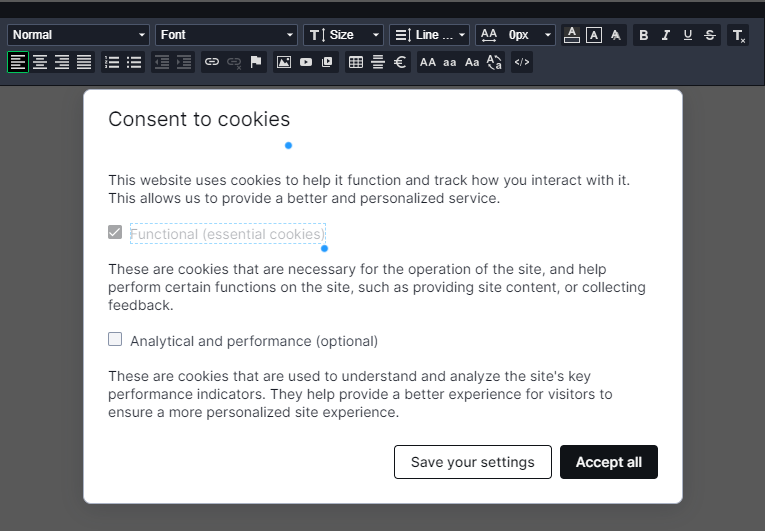The width and height of the screenshot is (765, 531).
Task: Click the Bold formatting icon
Action: [643, 35]
